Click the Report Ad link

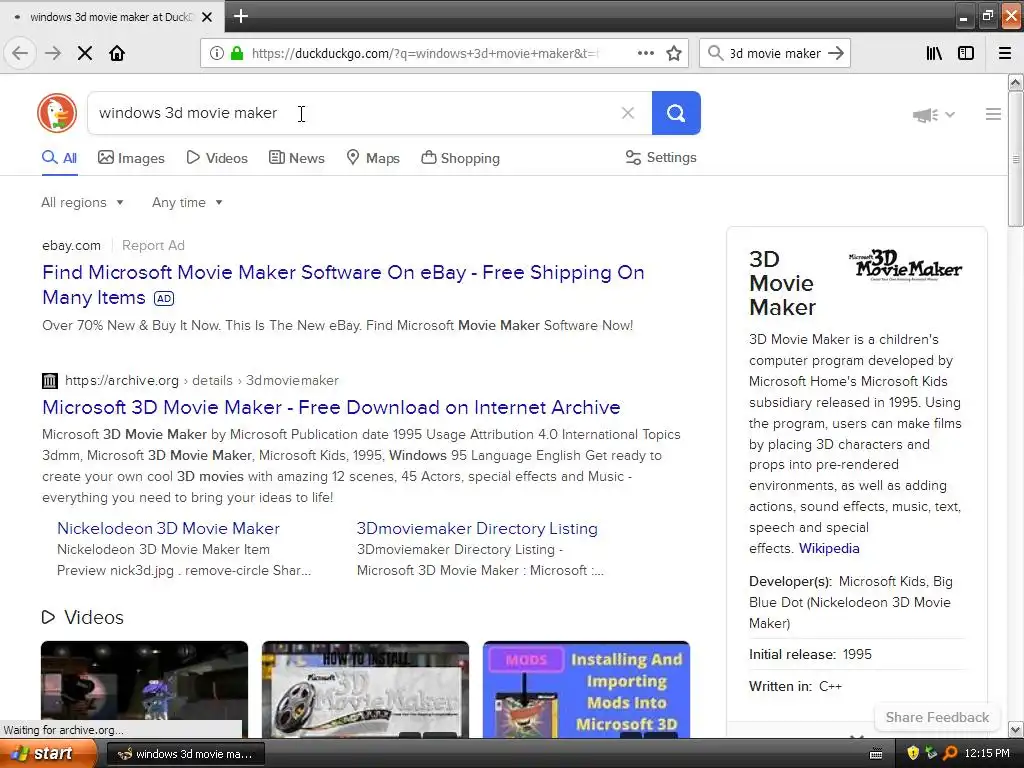[153, 246]
